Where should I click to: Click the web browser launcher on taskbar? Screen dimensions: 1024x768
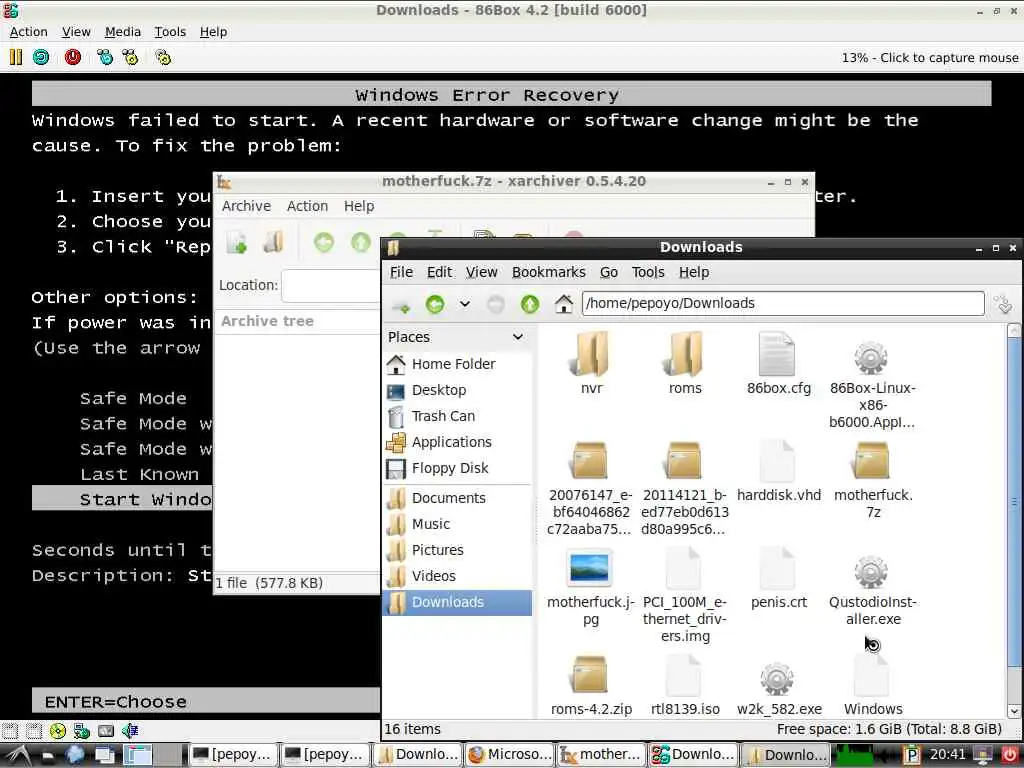(75, 755)
